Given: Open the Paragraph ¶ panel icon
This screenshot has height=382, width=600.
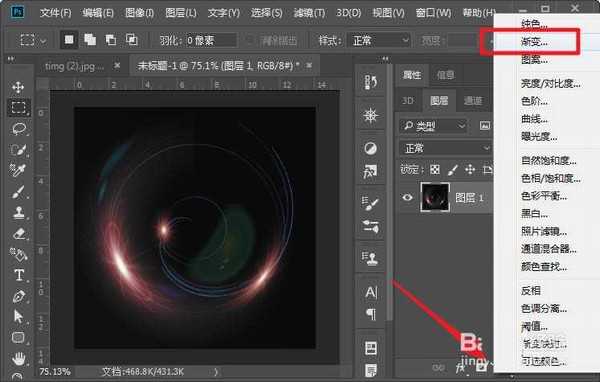Looking at the screenshot, I should pos(371,314).
